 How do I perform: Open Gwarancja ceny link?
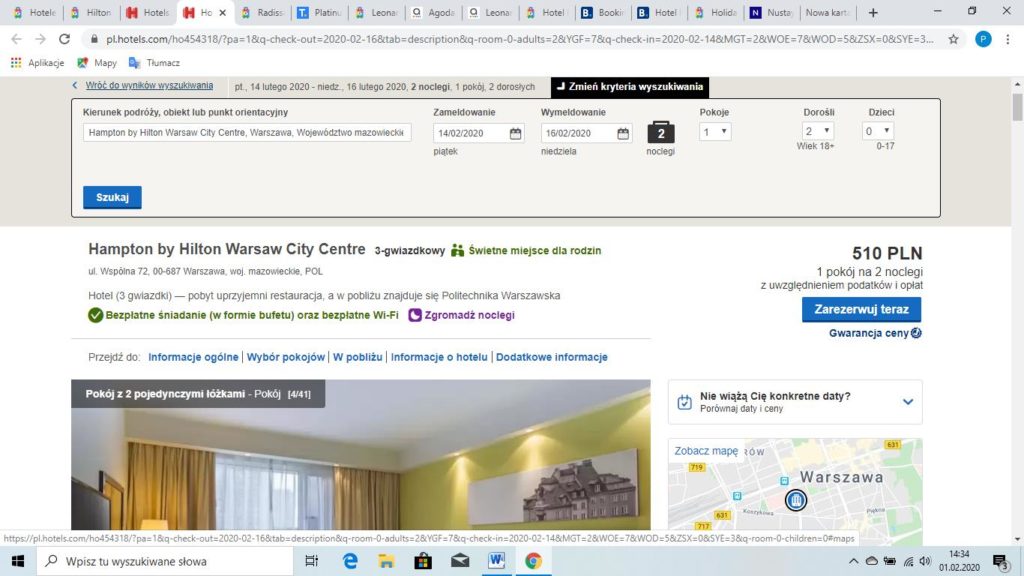(869, 333)
